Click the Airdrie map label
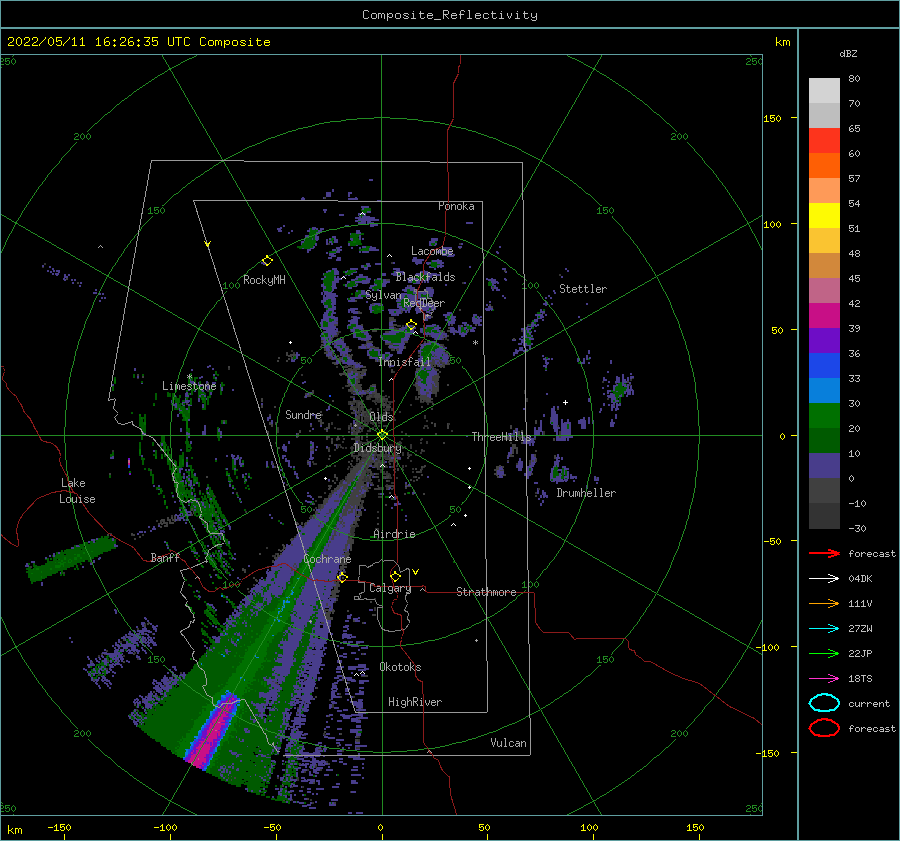The width and height of the screenshot is (900, 841). (394, 534)
